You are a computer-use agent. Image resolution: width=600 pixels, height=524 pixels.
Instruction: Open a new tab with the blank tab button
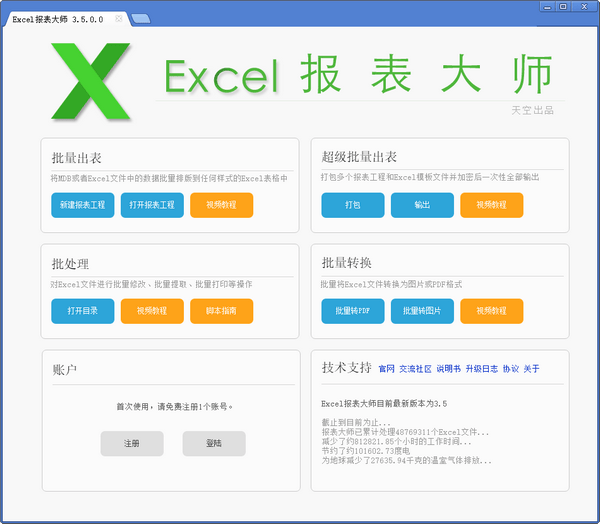coord(141,19)
